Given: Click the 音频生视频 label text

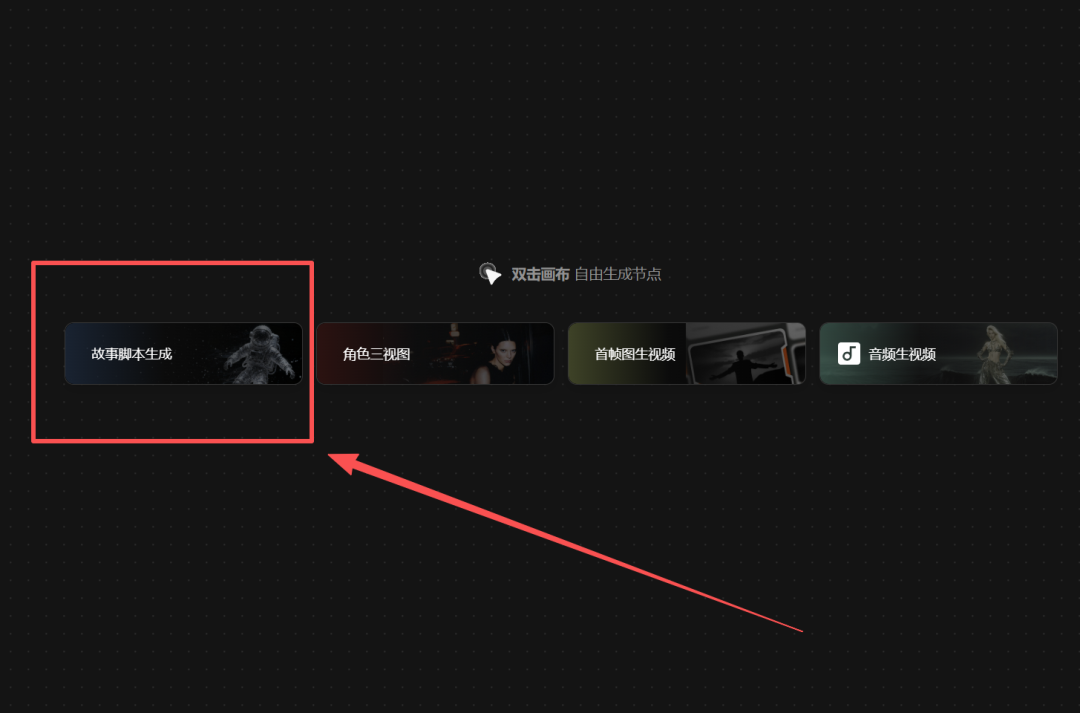Looking at the screenshot, I should pyautogui.click(x=902, y=354).
